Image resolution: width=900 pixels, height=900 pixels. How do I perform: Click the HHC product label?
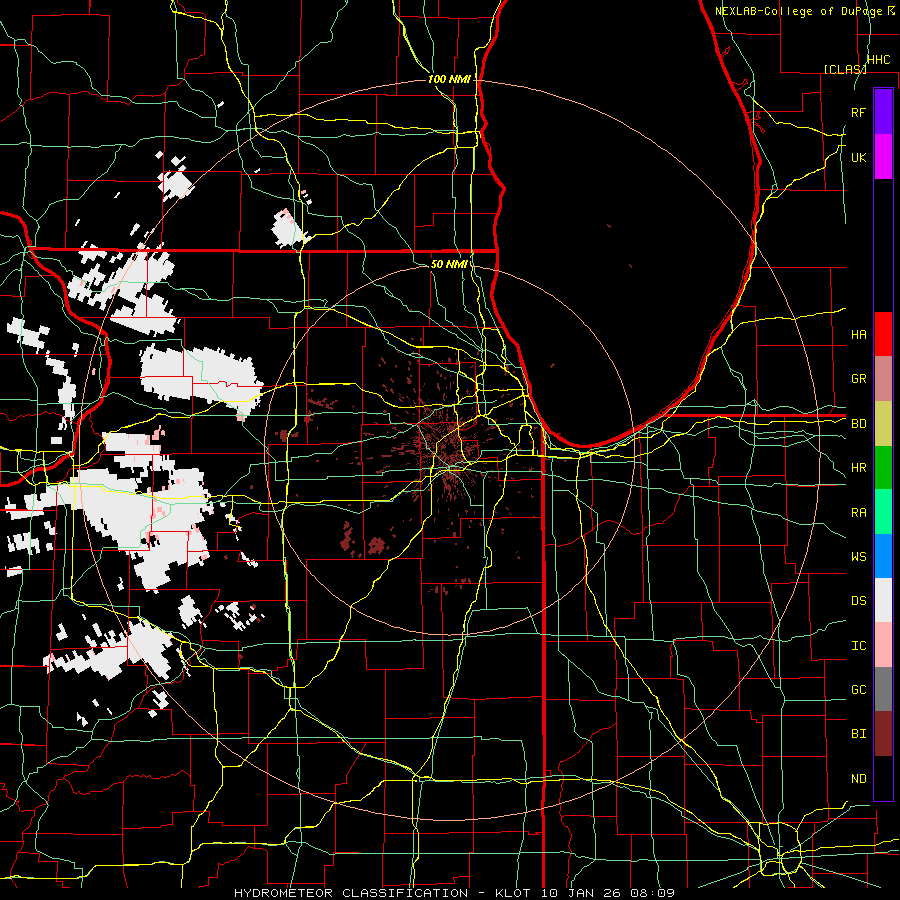click(878, 60)
